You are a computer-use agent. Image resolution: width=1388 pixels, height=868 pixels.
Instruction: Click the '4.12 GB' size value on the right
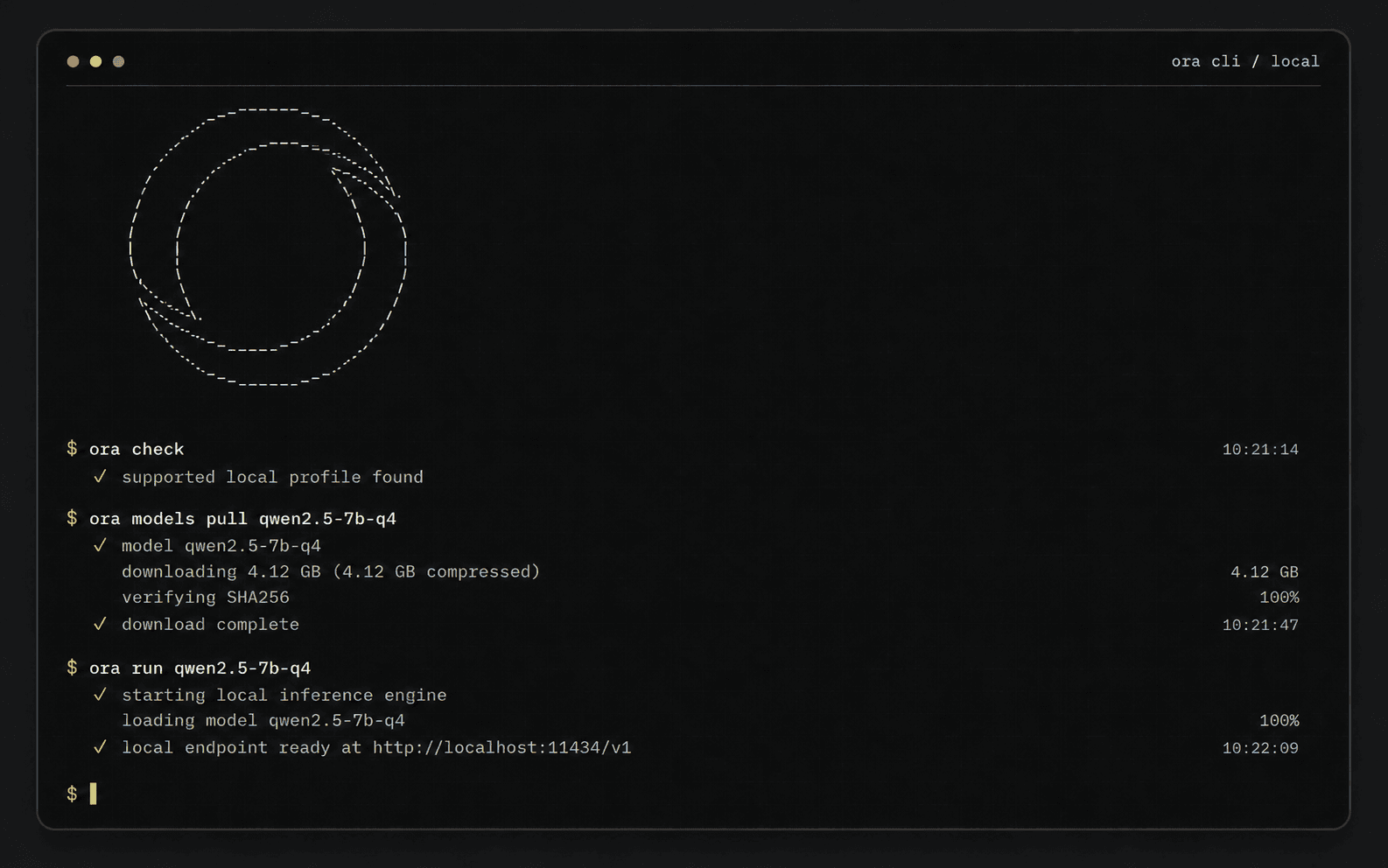1265,572
